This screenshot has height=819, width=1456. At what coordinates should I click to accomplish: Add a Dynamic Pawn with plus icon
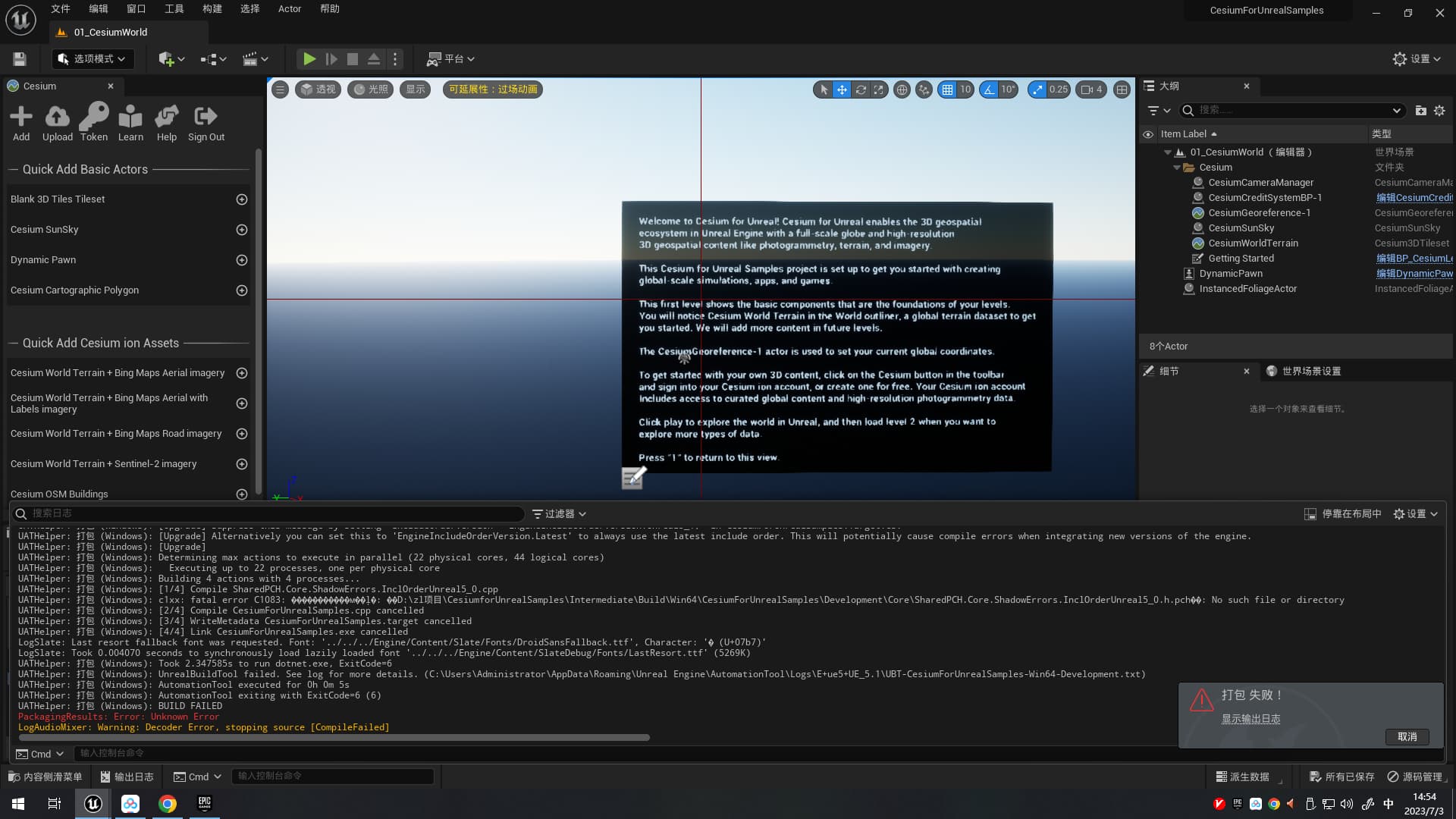tap(242, 260)
